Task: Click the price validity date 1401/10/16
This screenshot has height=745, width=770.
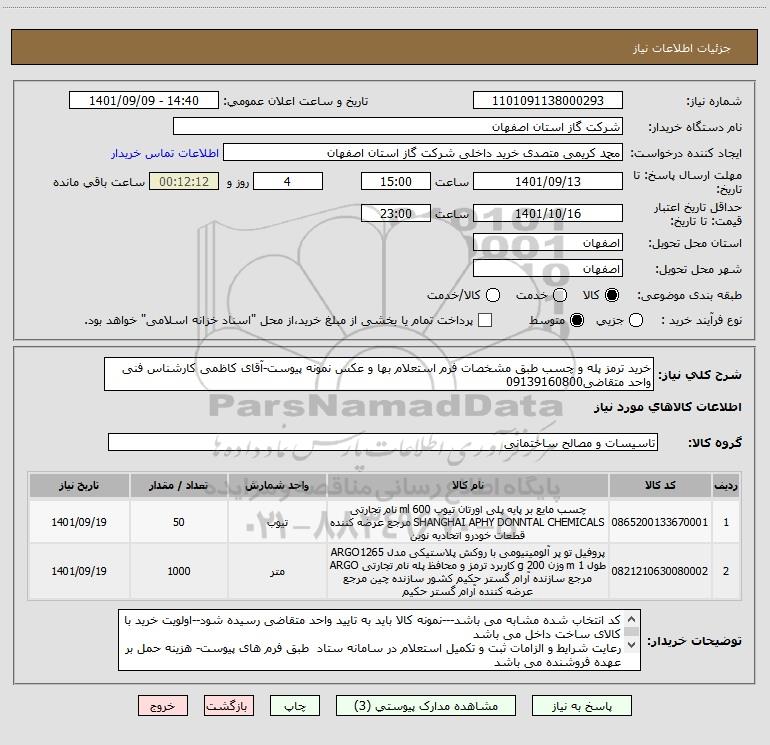Action: [548, 213]
